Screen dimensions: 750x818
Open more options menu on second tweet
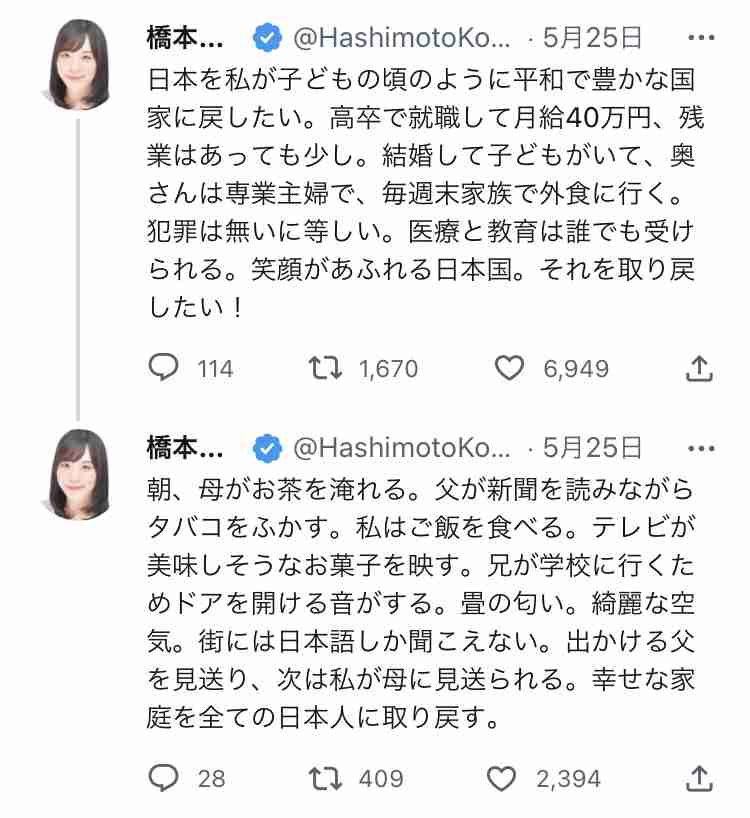pos(701,447)
